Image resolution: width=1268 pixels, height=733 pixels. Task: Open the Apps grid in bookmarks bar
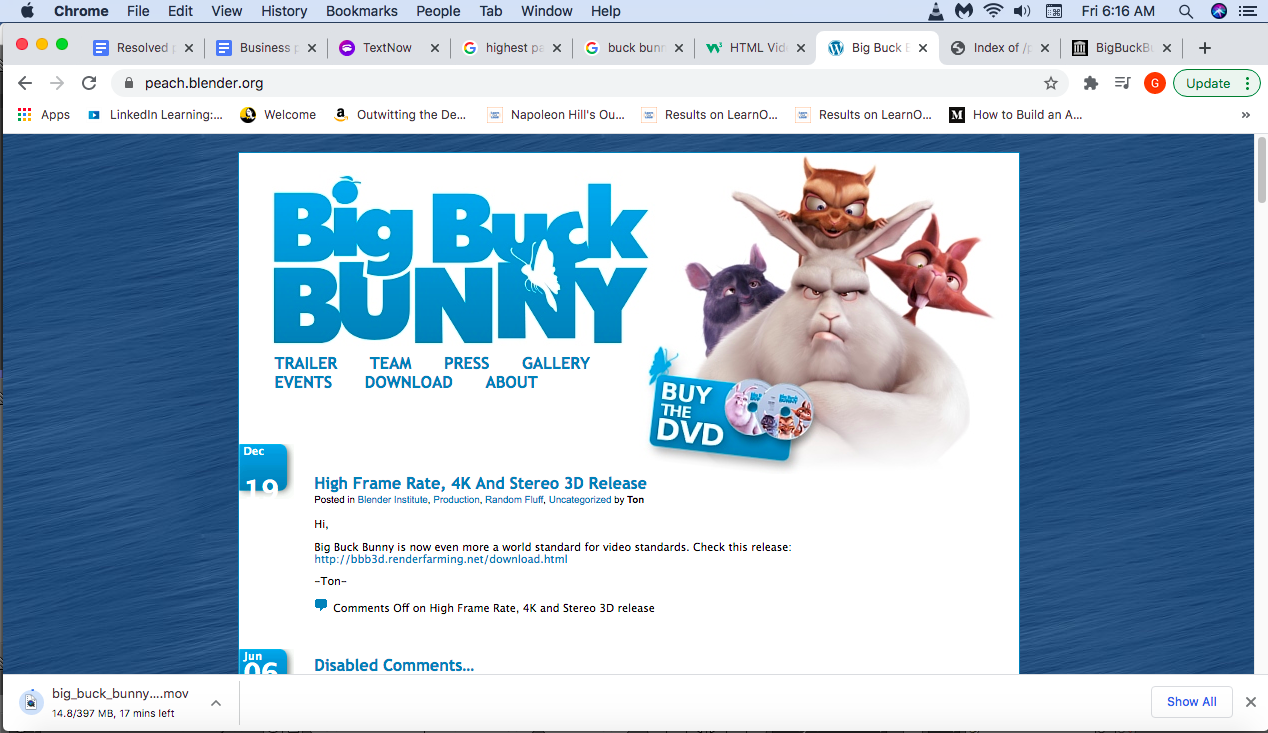[43, 115]
